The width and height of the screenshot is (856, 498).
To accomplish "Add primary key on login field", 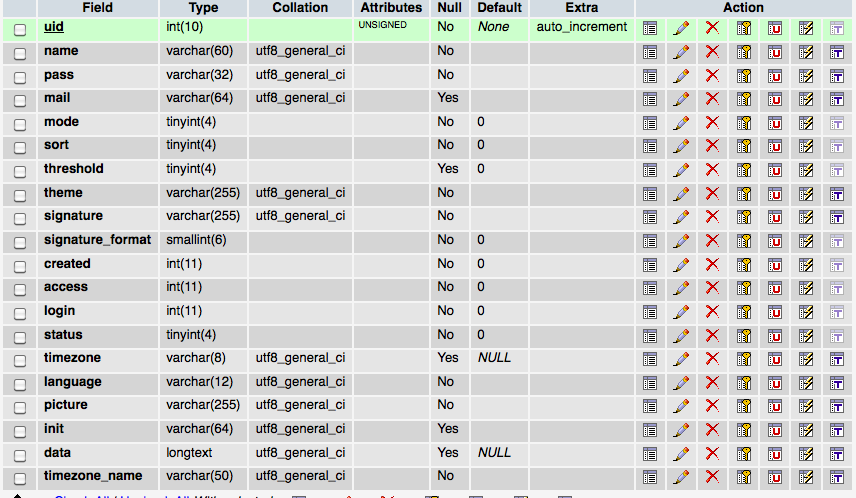I will [744, 311].
